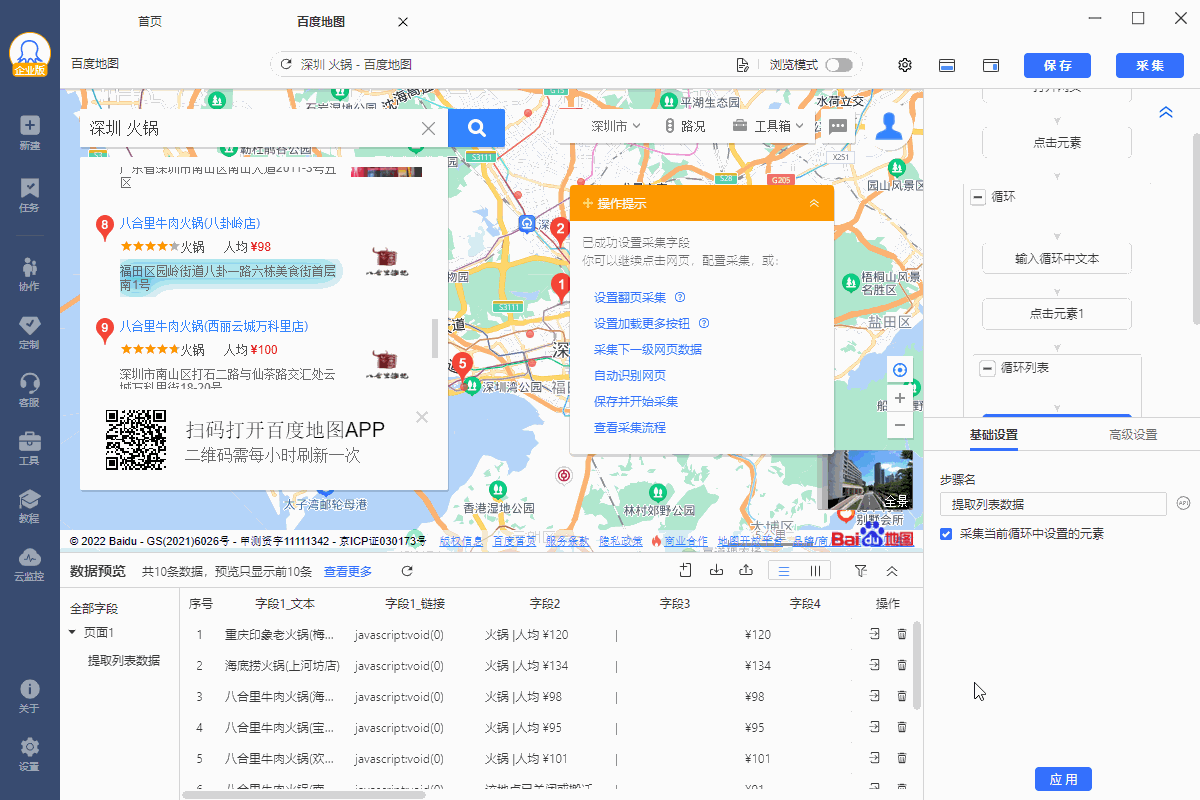Image resolution: width=1200 pixels, height=800 pixels.
Task: Open the 设置 sidebar icon
Action: (x=29, y=754)
